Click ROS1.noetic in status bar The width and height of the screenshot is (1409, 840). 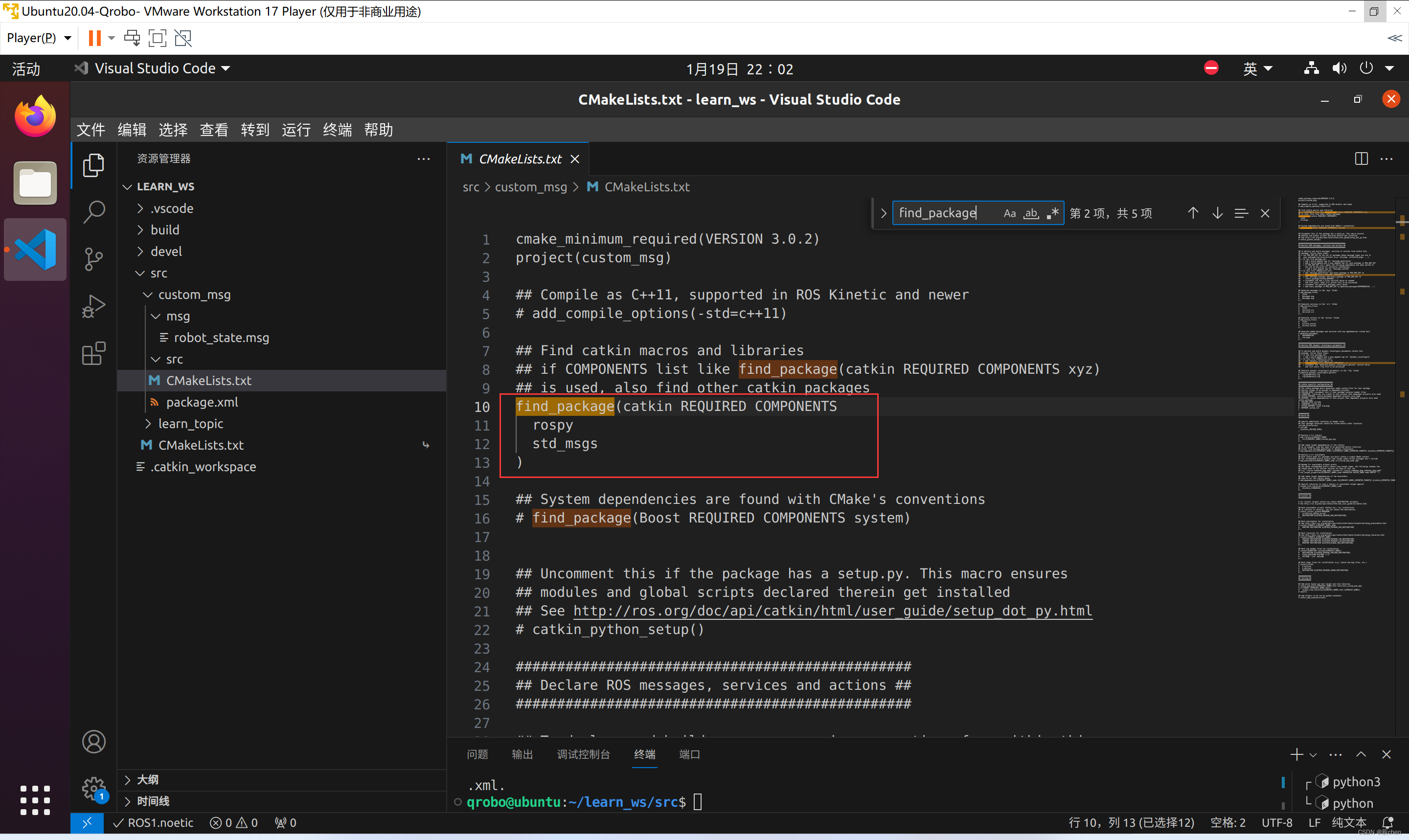pos(153,822)
